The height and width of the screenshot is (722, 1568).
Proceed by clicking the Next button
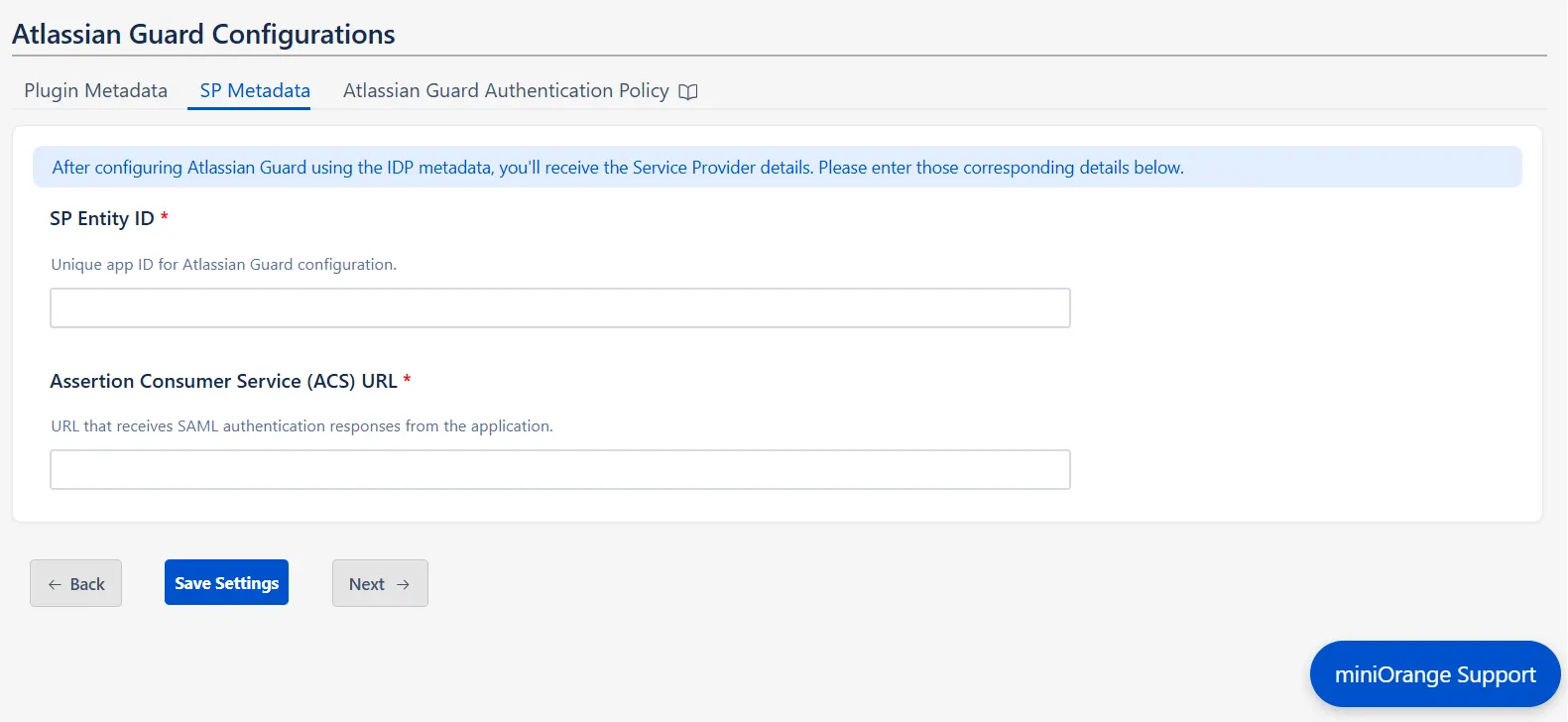pyautogui.click(x=380, y=583)
